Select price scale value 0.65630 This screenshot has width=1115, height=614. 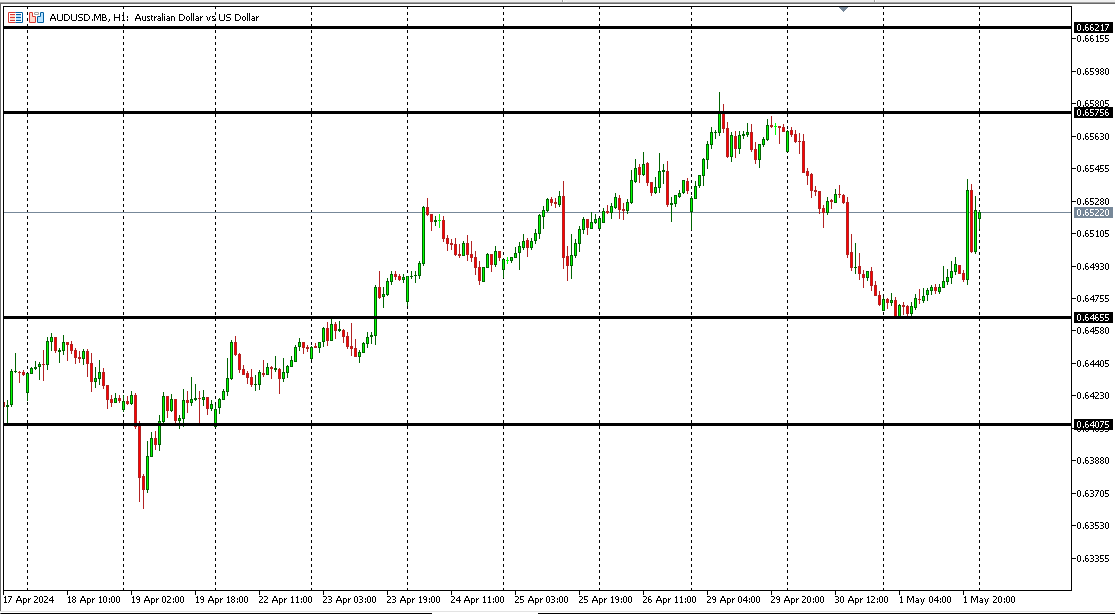point(1094,136)
